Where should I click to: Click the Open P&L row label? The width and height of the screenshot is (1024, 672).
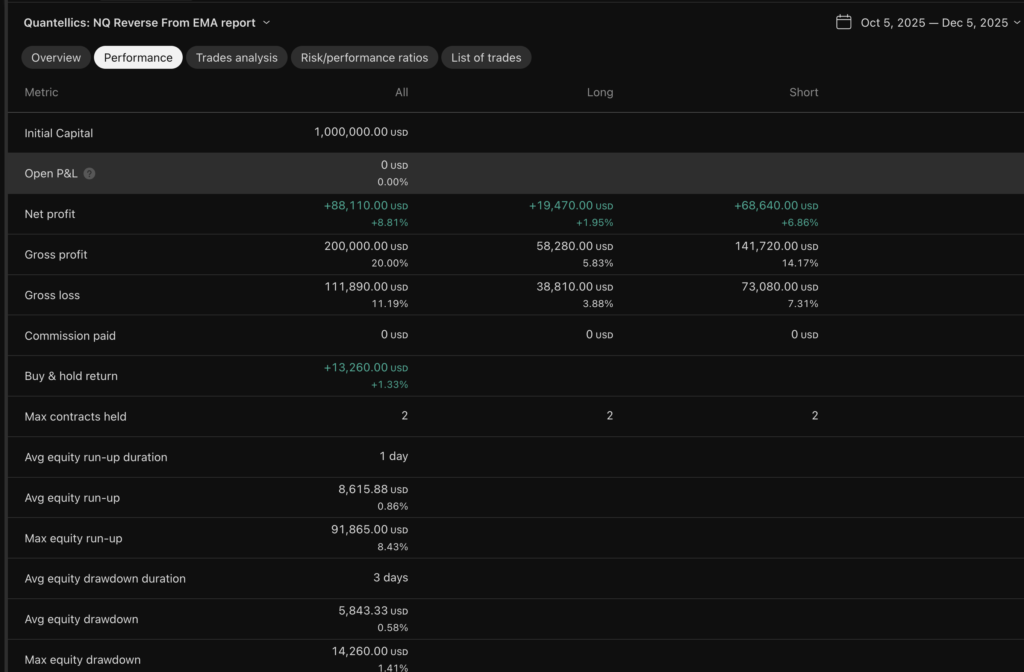point(51,174)
